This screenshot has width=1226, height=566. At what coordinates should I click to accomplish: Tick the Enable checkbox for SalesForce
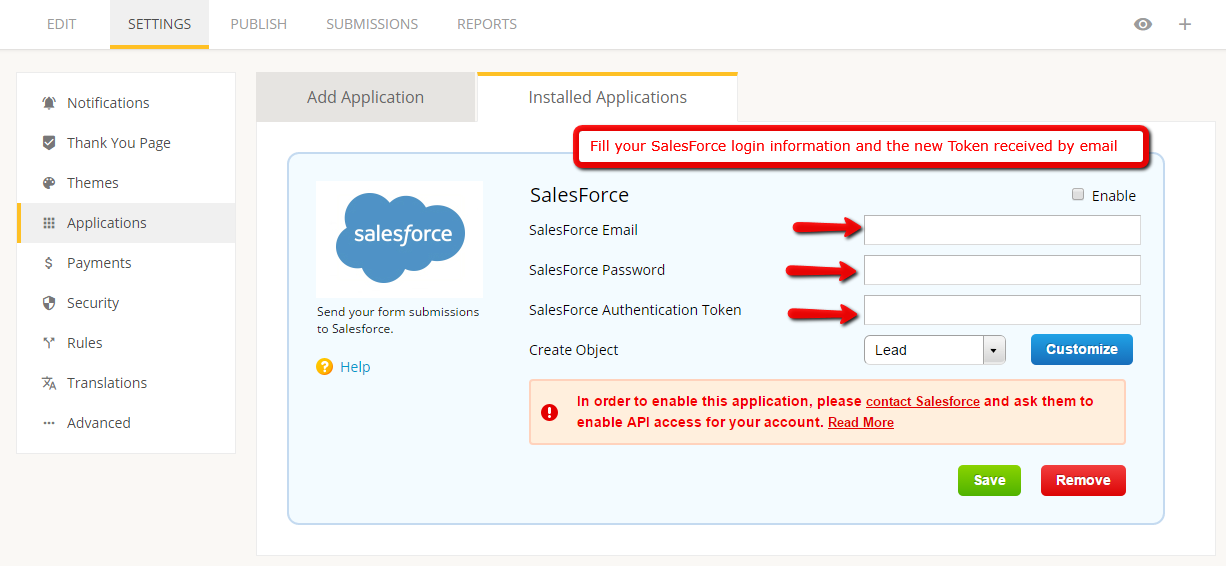click(1078, 195)
